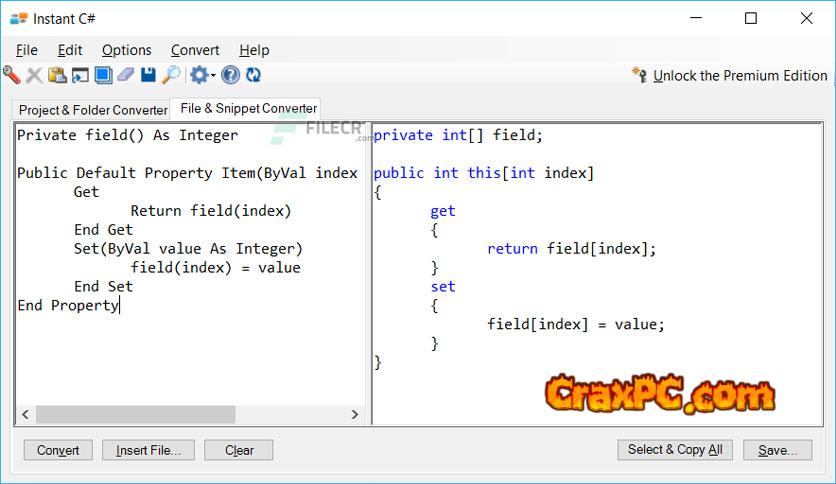Click the blue question mark help icon
The image size is (836, 484).
click(230, 75)
